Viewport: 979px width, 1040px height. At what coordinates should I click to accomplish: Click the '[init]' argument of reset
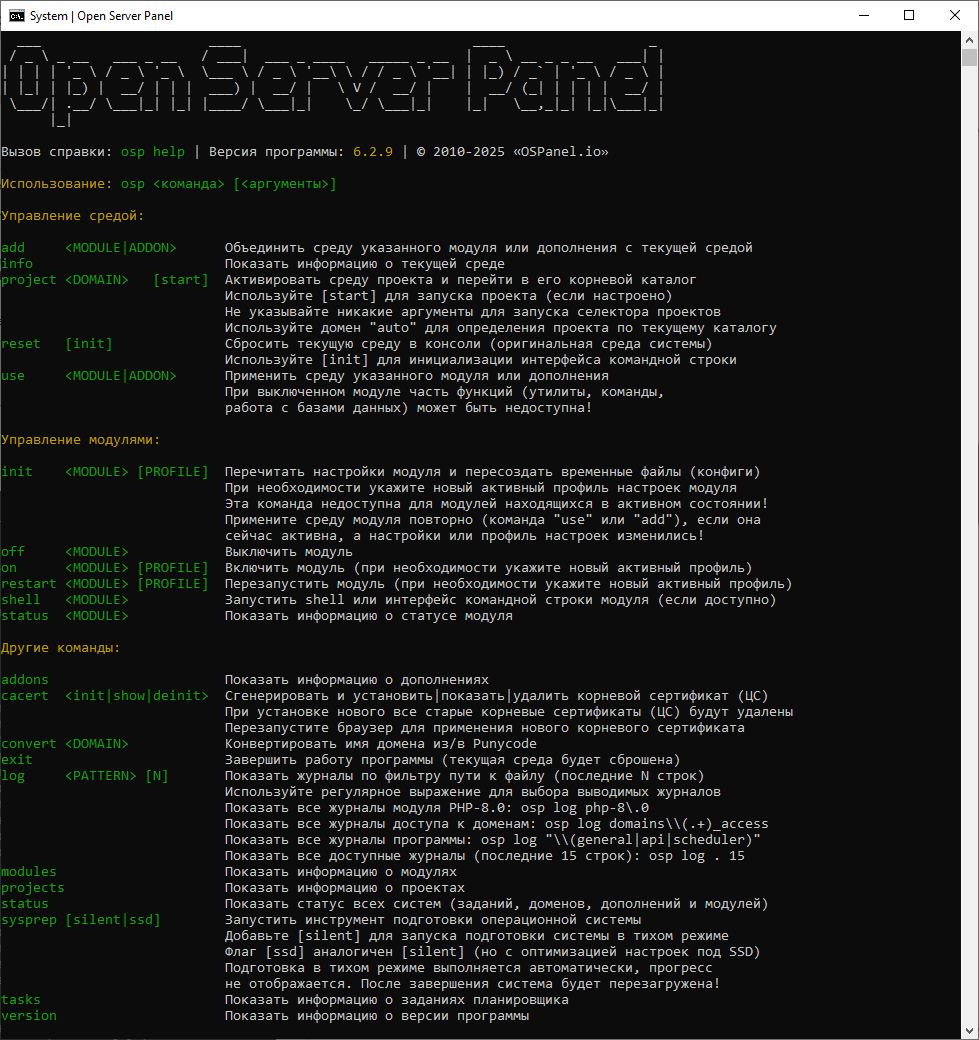point(89,344)
